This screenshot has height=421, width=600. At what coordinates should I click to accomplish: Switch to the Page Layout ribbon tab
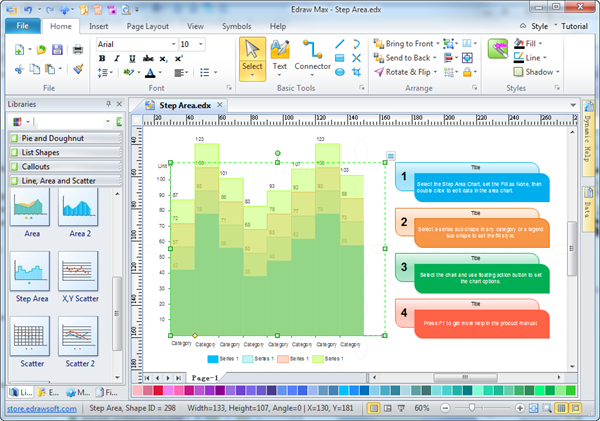[x=149, y=25]
